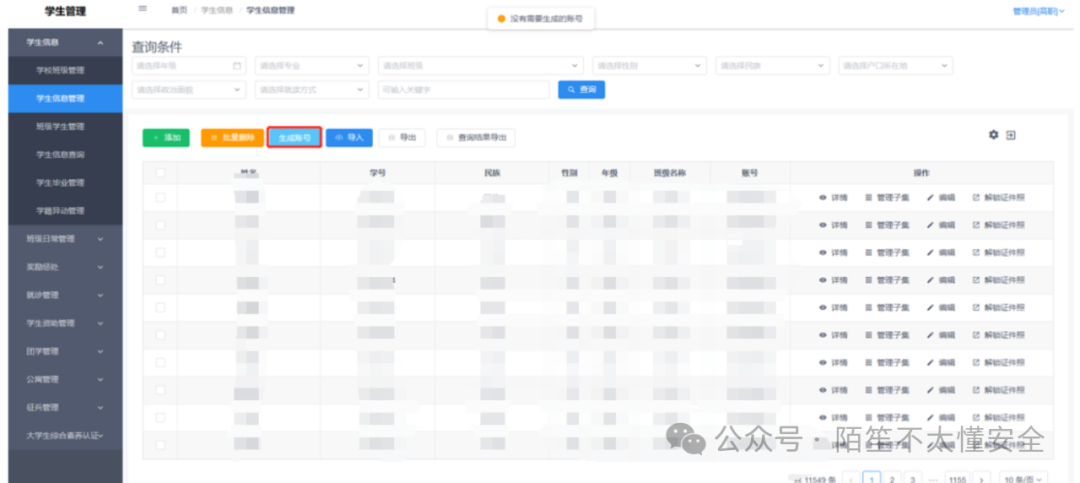This screenshot has width=1080, height=483.
Task: Open 管理子集 in the fifth table row
Action: 887,308
